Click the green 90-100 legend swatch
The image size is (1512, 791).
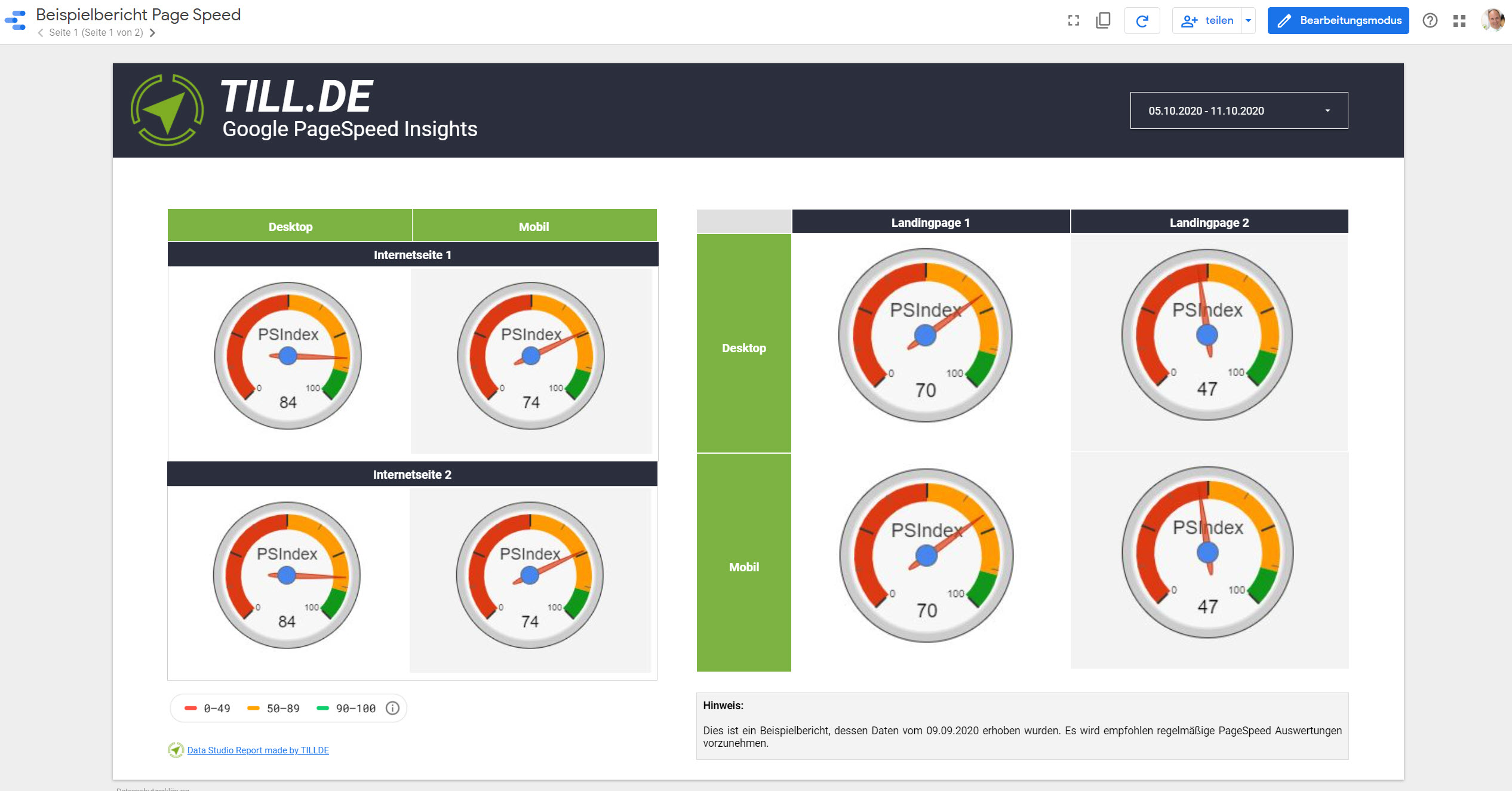322,708
